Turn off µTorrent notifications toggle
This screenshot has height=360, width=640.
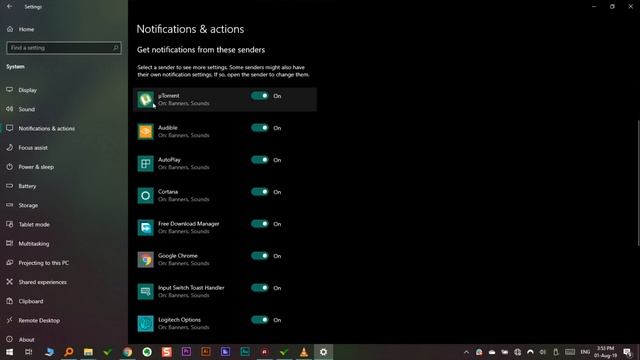click(x=260, y=96)
